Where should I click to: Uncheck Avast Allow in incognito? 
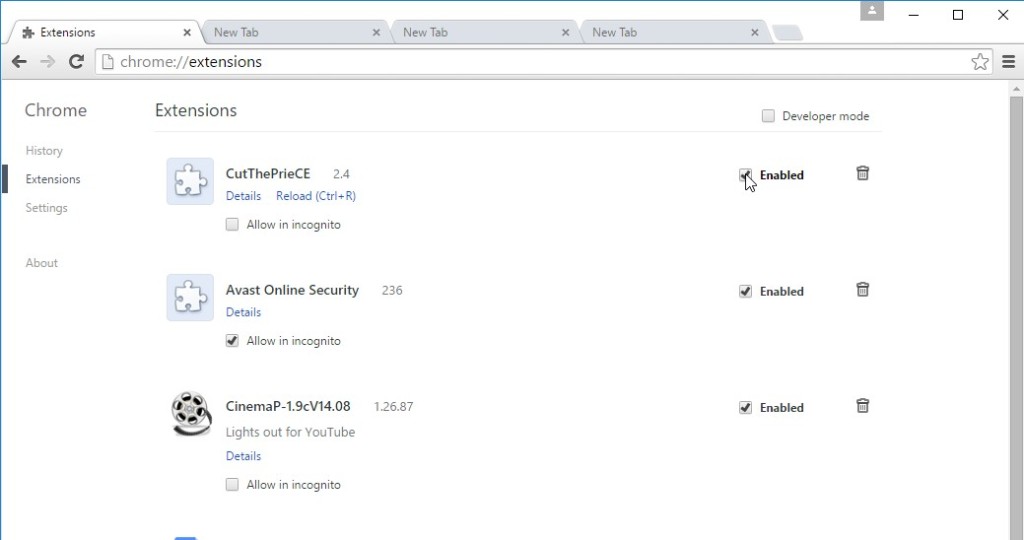tap(232, 341)
